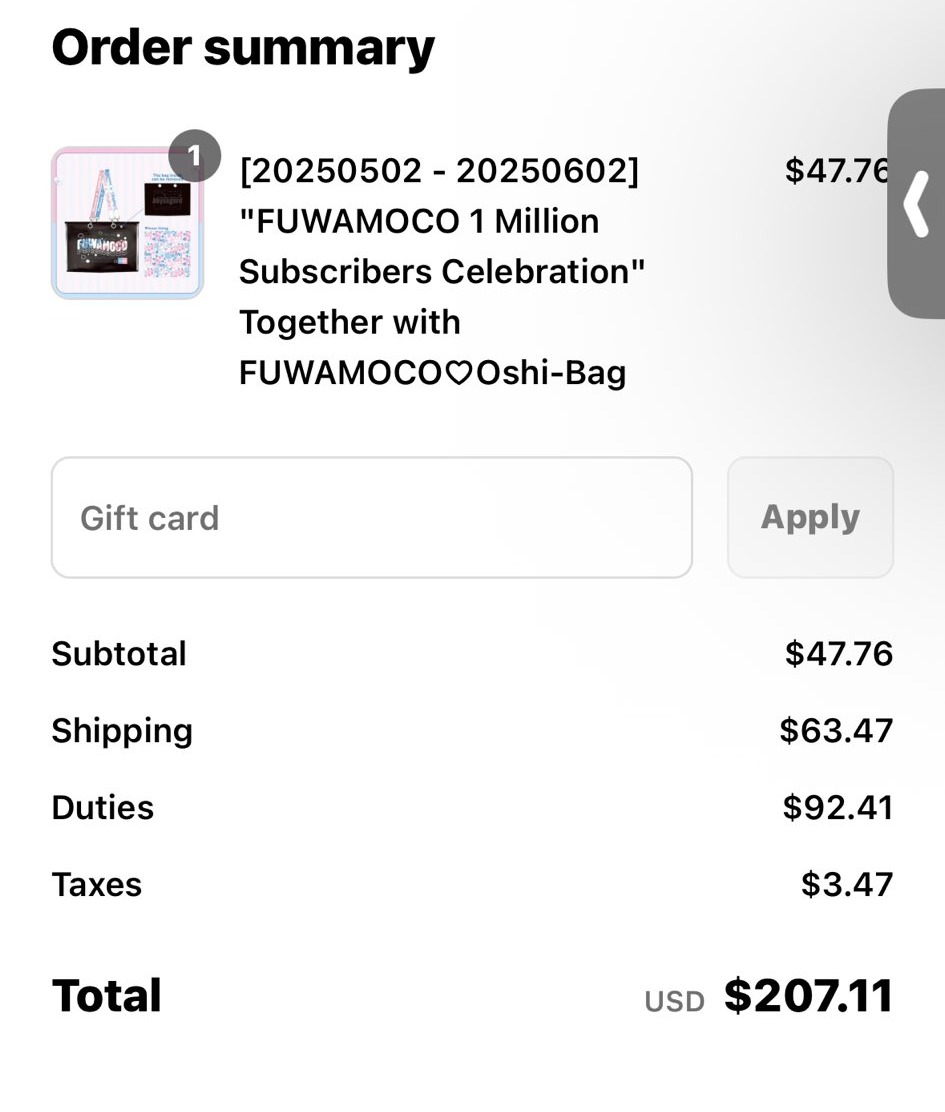Tap the Subtotal amount $47.76
This screenshot has height=1112, width=945.
[x=839, y=653]
